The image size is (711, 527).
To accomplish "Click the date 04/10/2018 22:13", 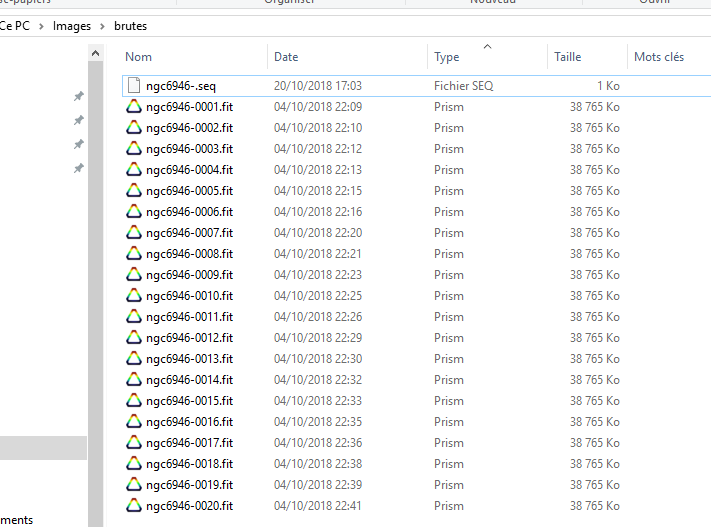I will pos(318,170).
